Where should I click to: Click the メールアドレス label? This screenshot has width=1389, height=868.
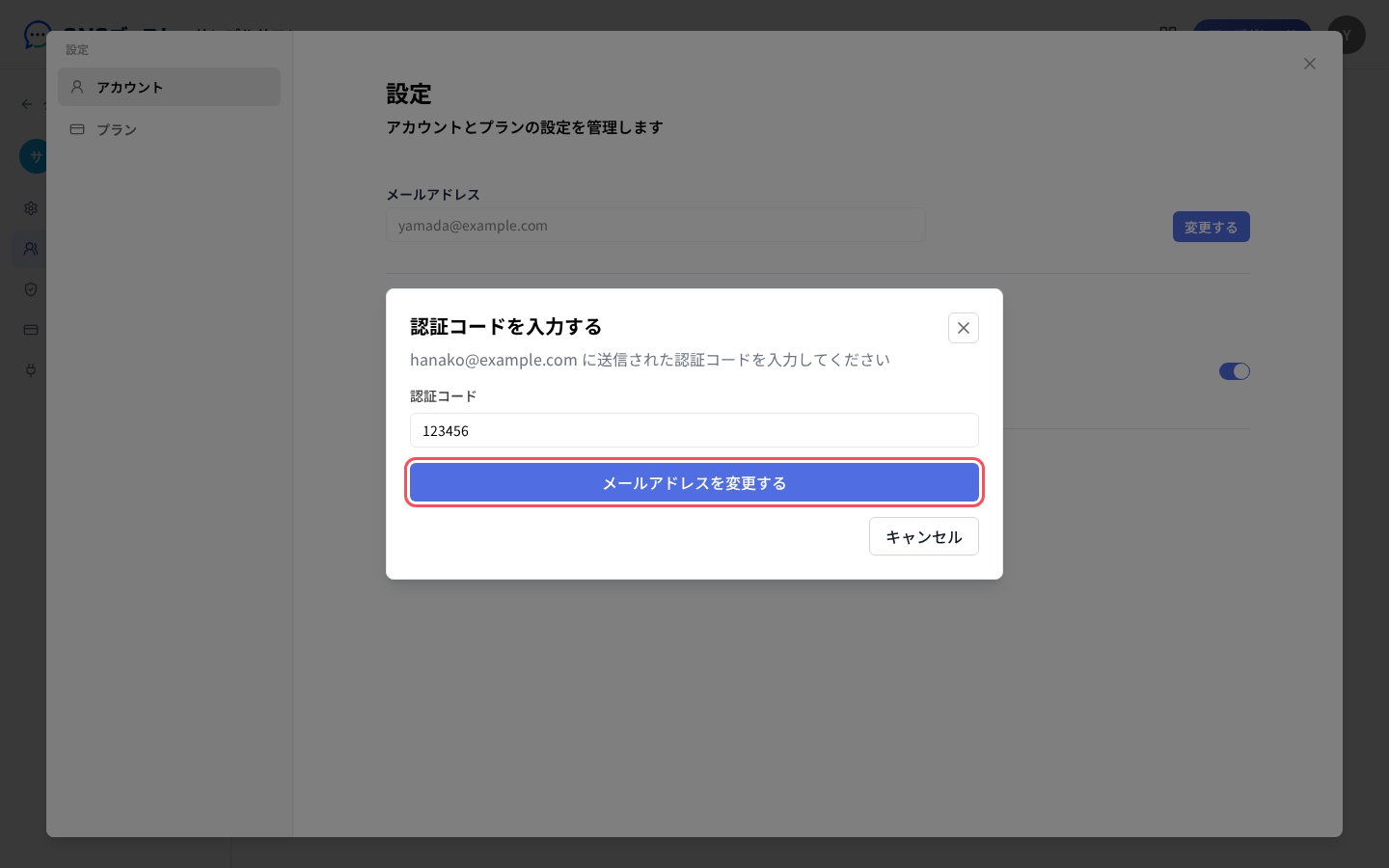click(433, 194)
